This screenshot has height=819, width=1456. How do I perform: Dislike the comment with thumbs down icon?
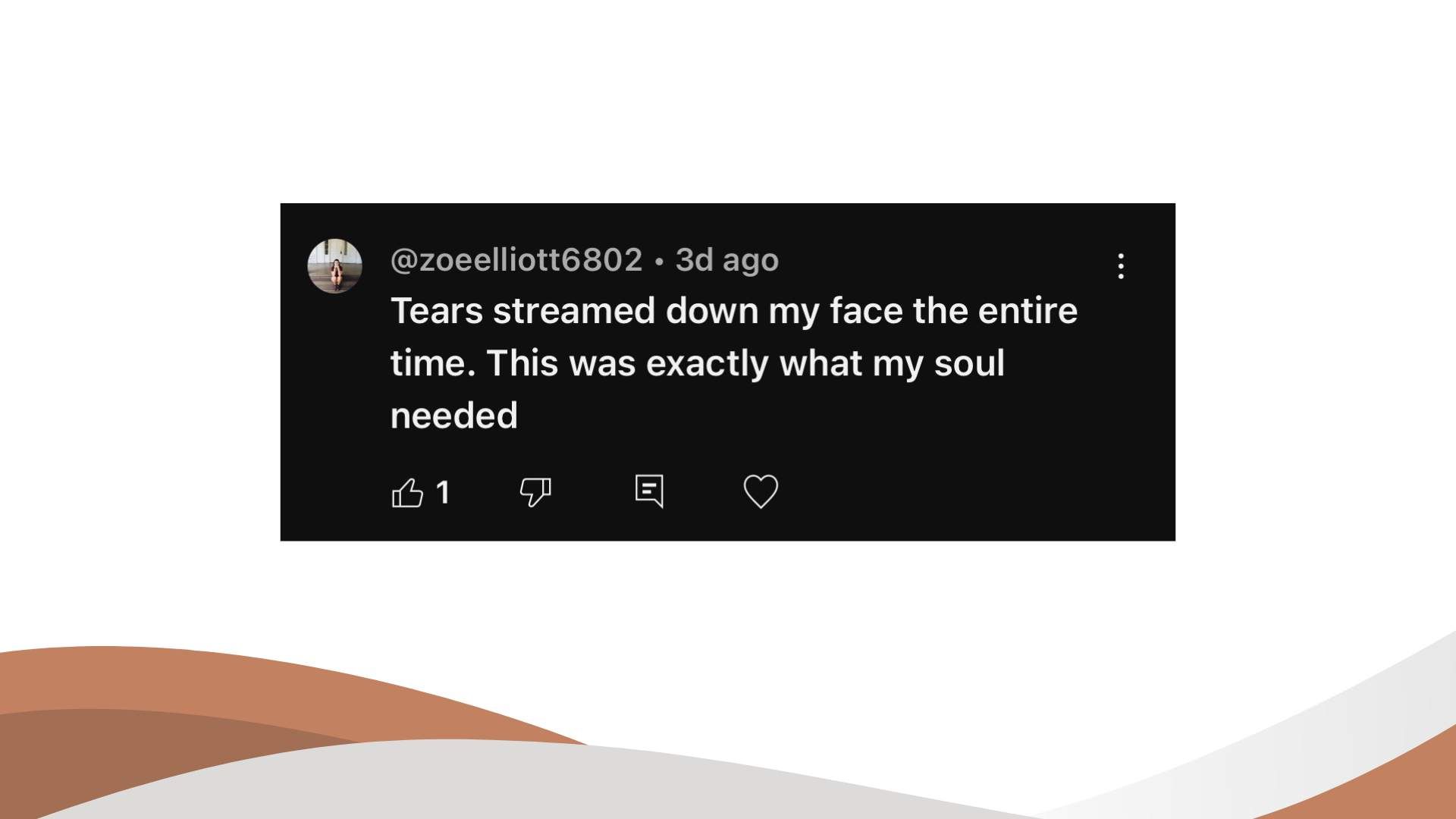(x=535, y=492)
